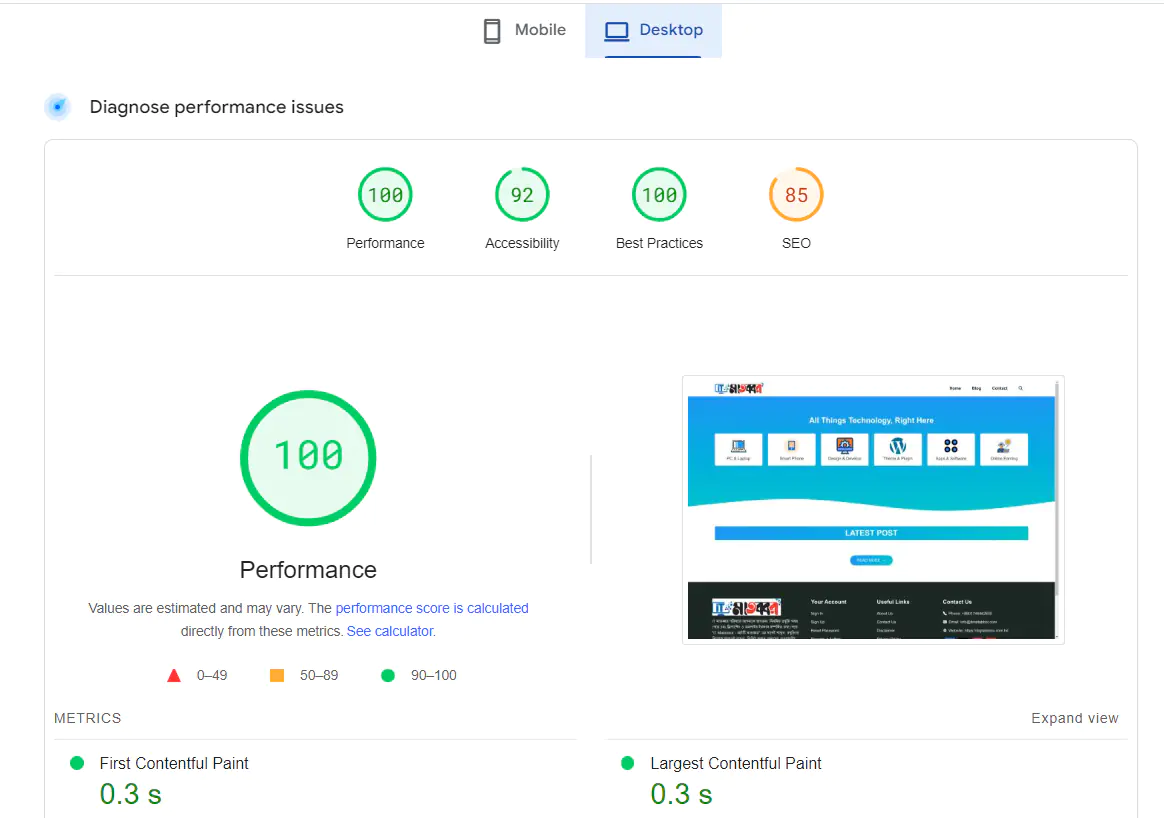
Task: Switch to the Mobile tab
Action: point(523,30)
